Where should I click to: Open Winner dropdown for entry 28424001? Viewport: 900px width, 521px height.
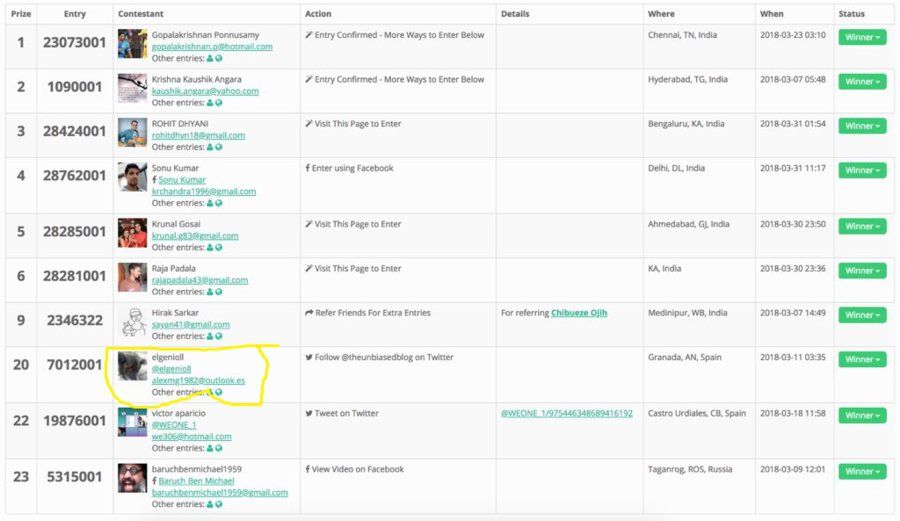[x=862, y=126]
